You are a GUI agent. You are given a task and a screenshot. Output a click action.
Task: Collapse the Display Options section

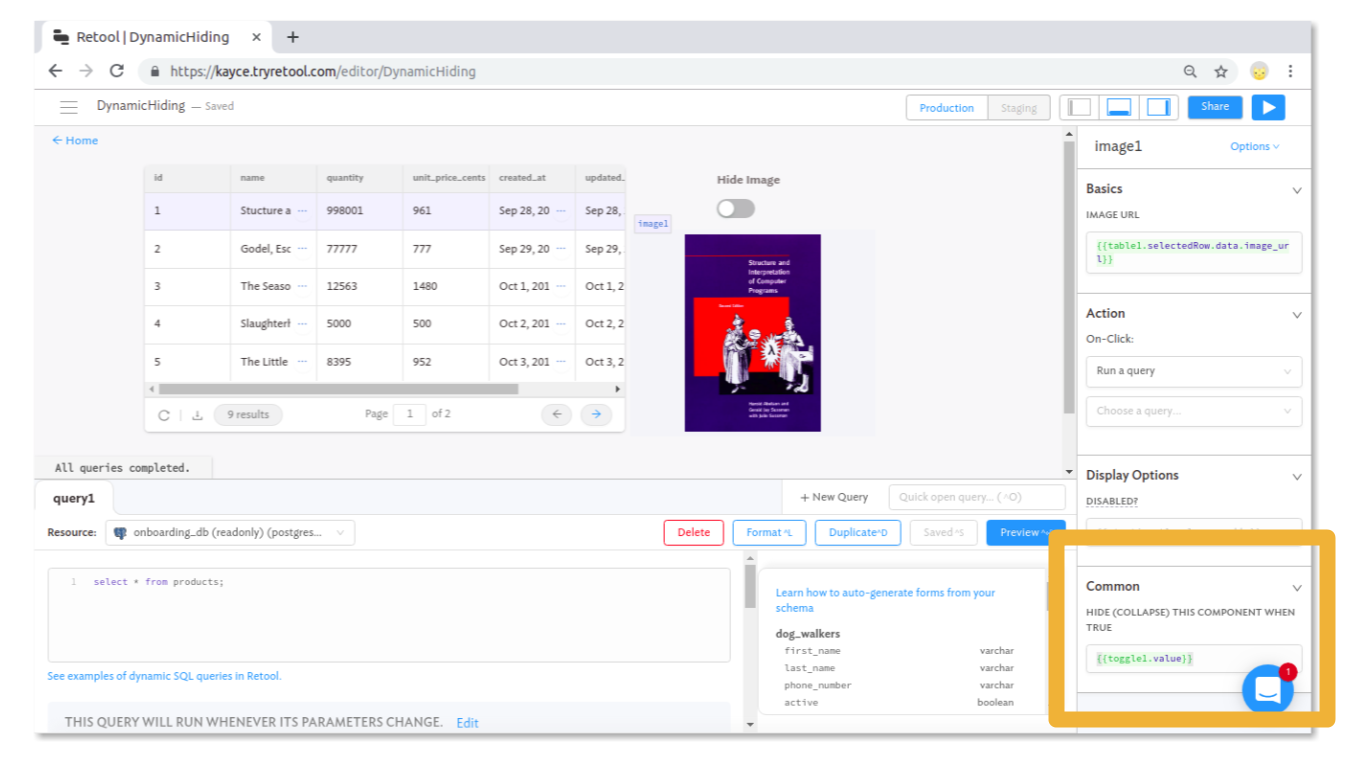click(x=1296, y=476)
